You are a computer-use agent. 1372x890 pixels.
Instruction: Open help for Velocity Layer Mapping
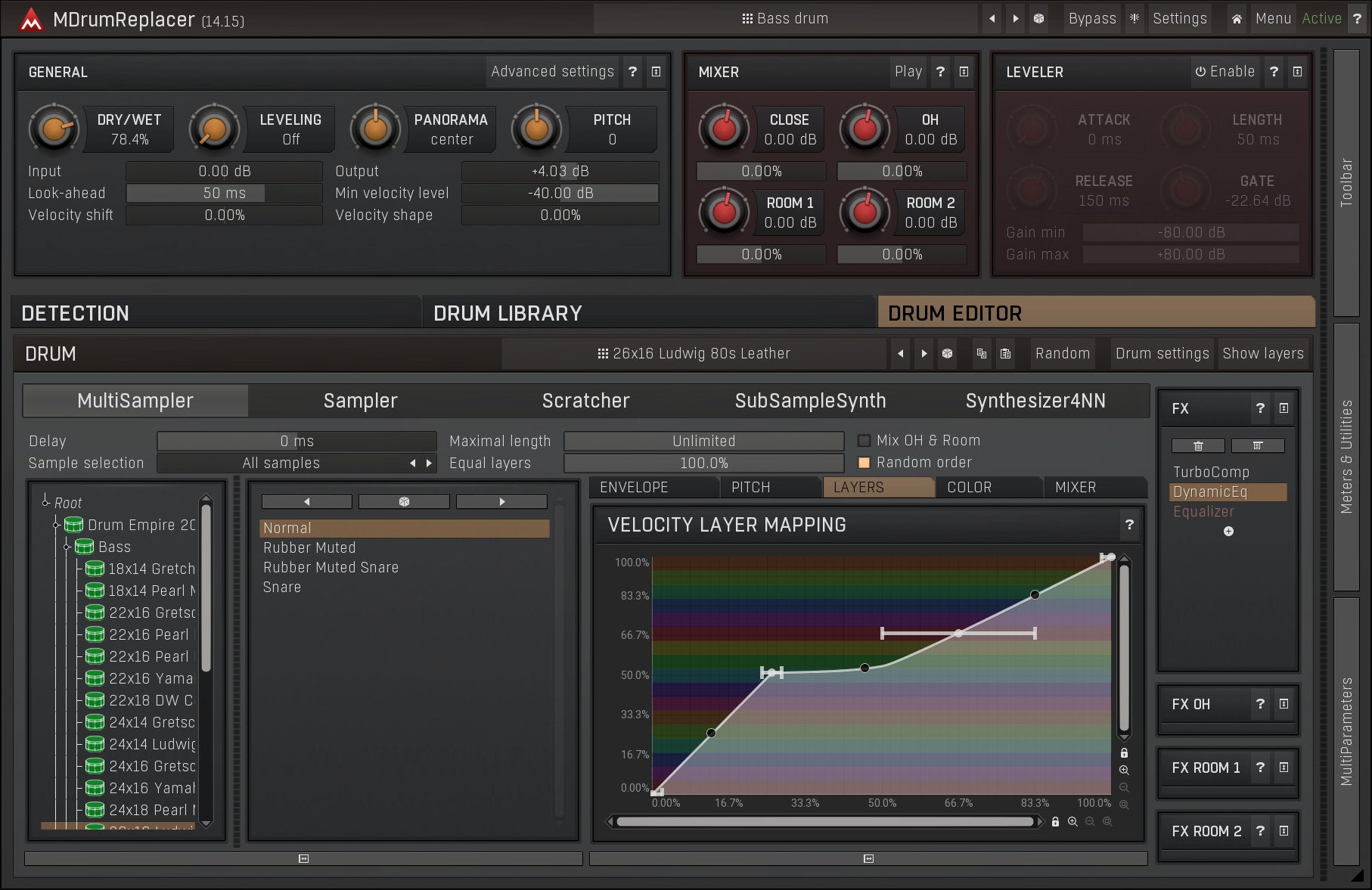tap(1129, 525)
